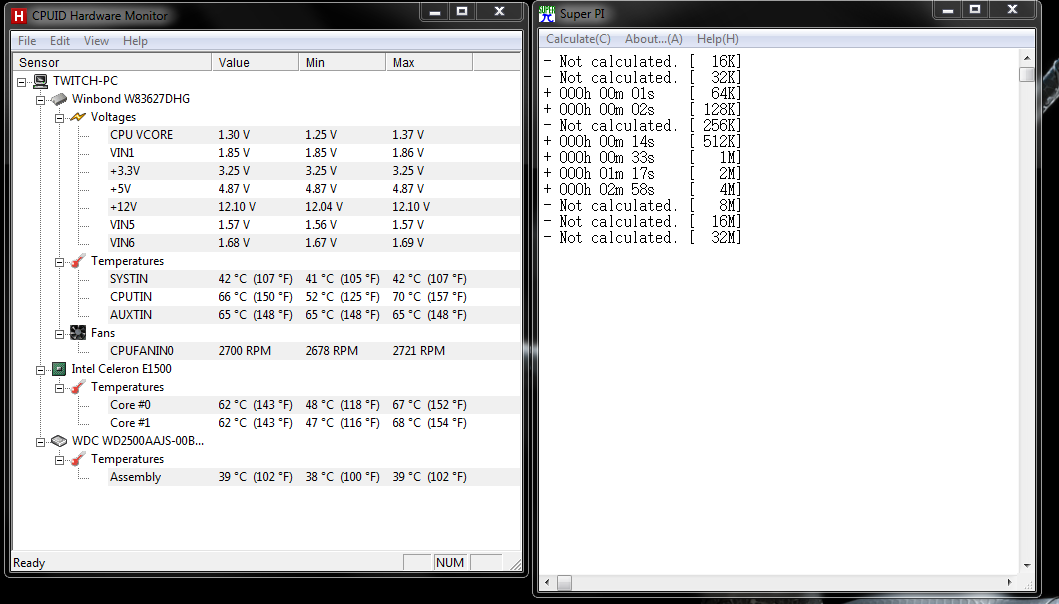Select the Core #1 temperature row
Viewport: 1059px width, 604px height.
tap(314, 423)
